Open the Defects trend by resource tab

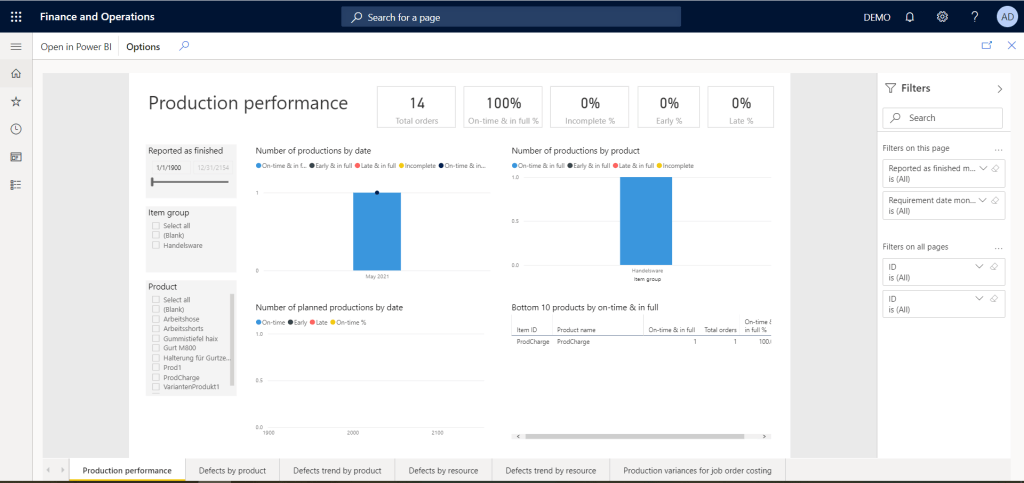(x=550, y=470)
